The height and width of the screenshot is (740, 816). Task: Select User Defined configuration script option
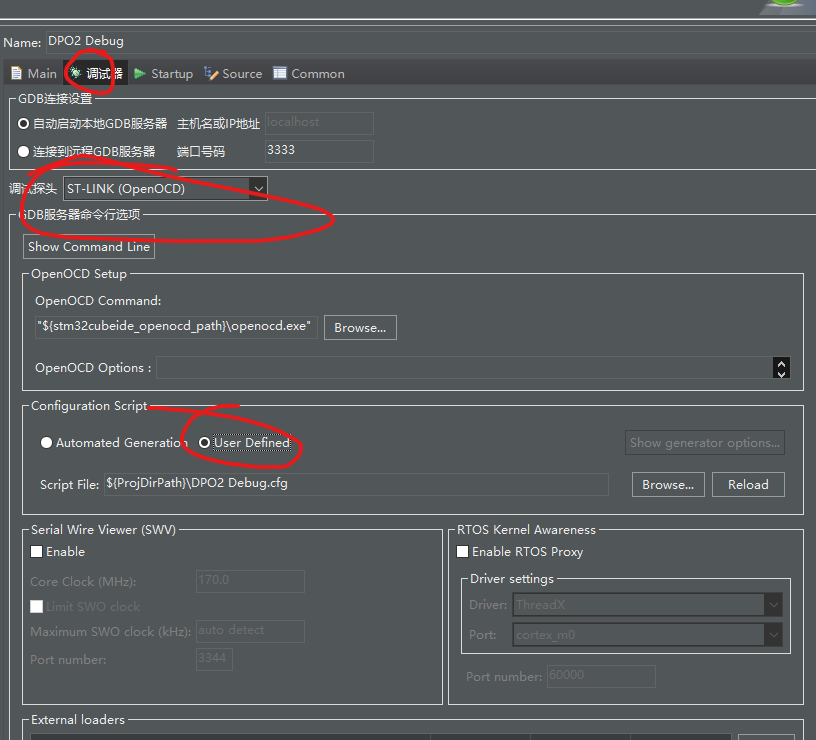(x=205, y=442)
